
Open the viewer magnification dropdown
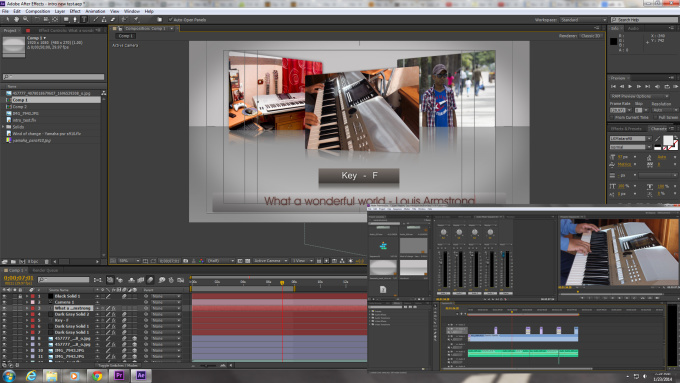[x=129, y=261]
